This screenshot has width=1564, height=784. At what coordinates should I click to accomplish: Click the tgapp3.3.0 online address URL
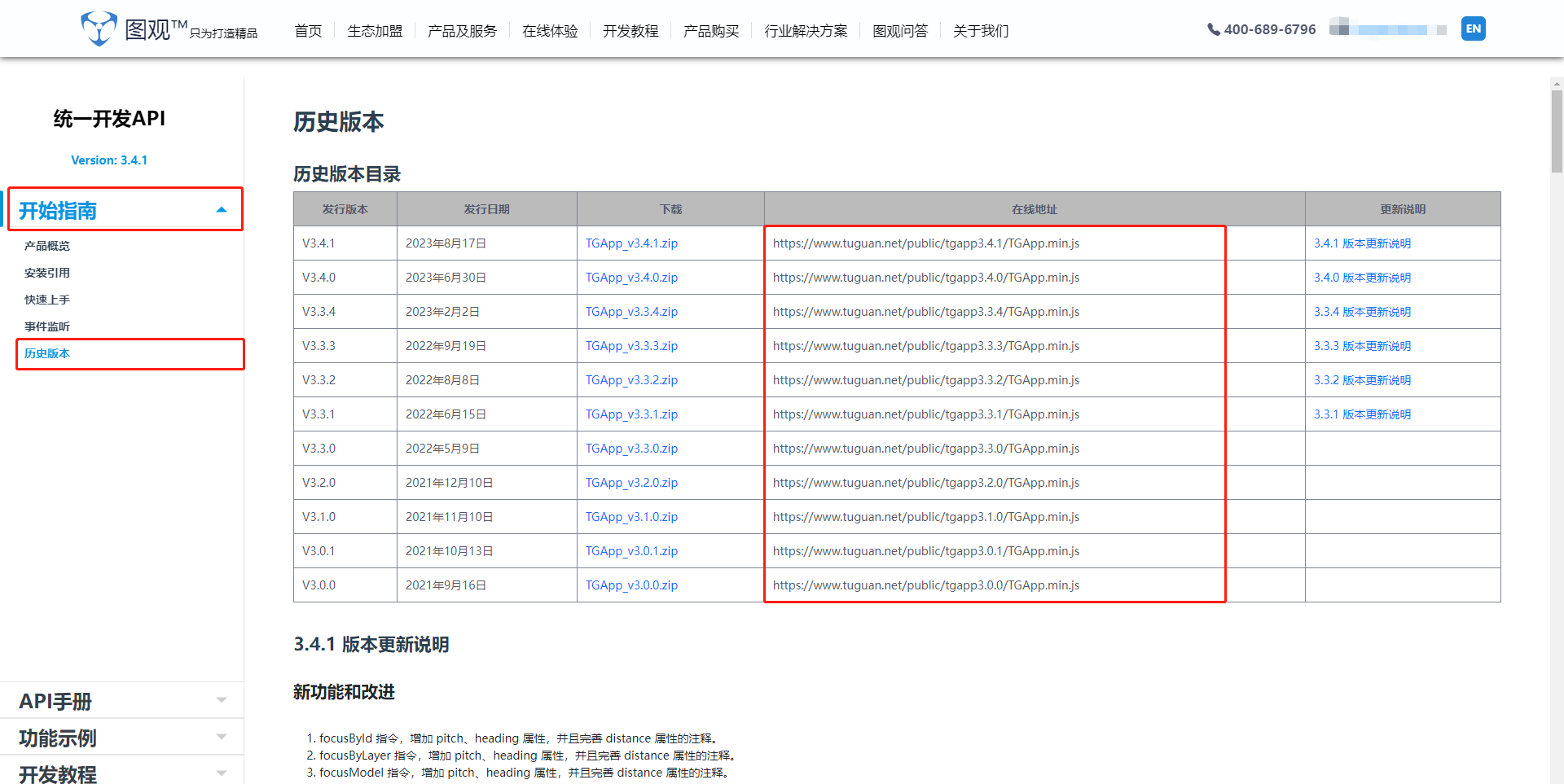click(x=926, y=449)
